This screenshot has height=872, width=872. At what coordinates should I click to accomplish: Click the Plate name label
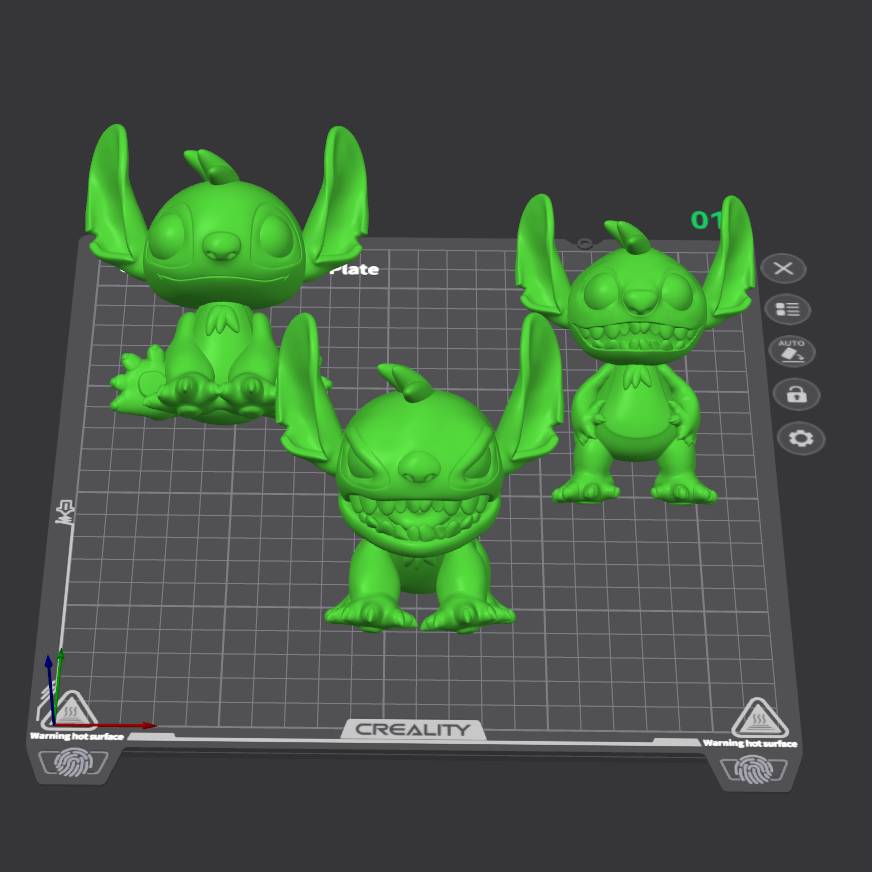pos(354,269)
